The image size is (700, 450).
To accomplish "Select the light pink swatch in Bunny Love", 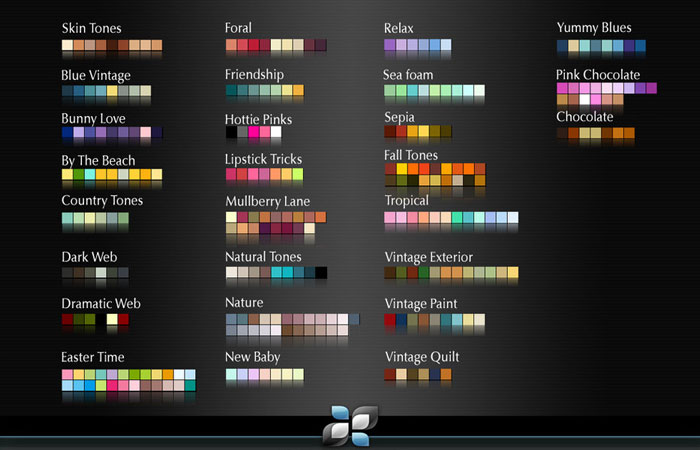I will click(x=146, y=132).
